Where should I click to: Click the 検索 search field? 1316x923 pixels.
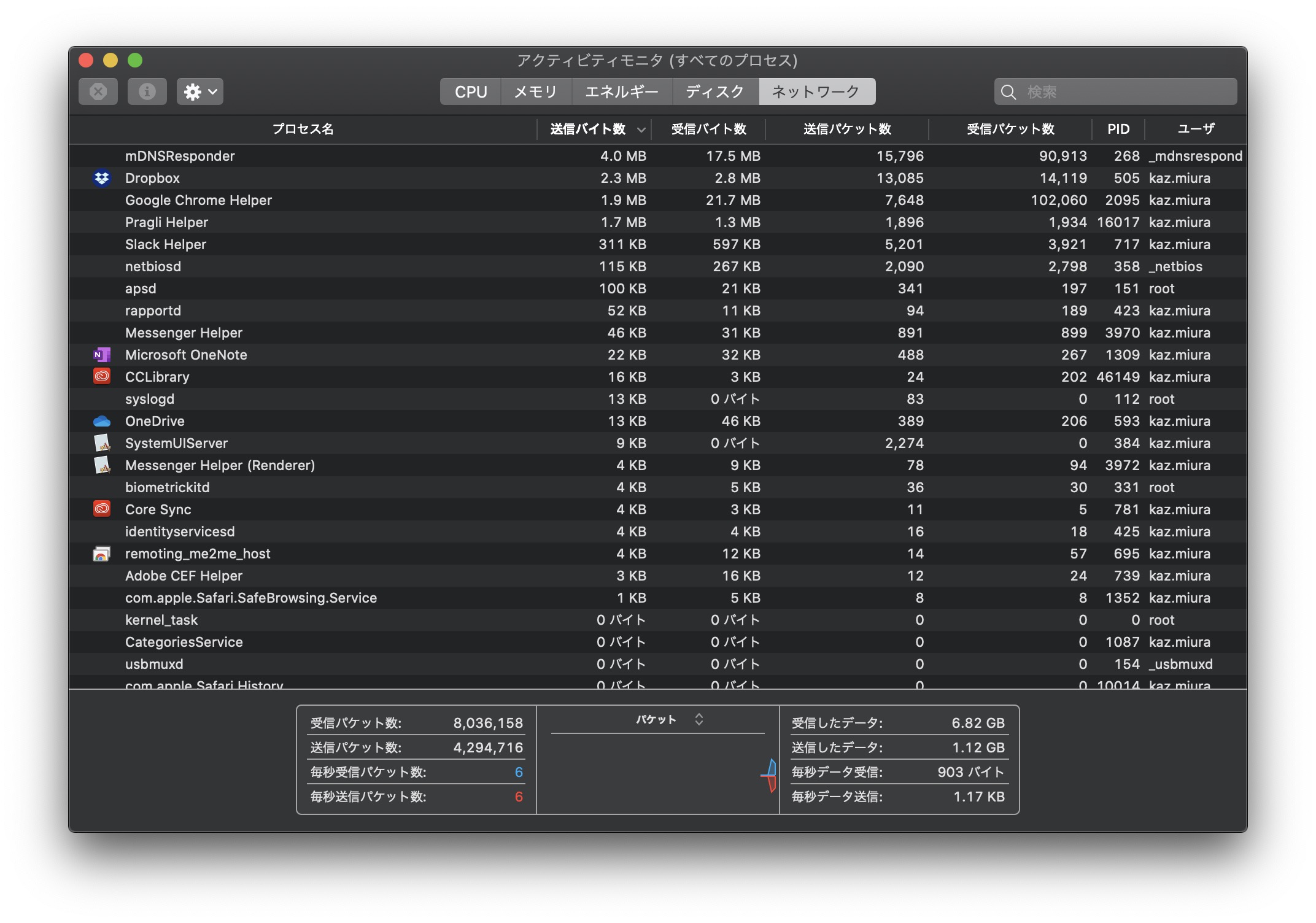(x=1115, y=92)
